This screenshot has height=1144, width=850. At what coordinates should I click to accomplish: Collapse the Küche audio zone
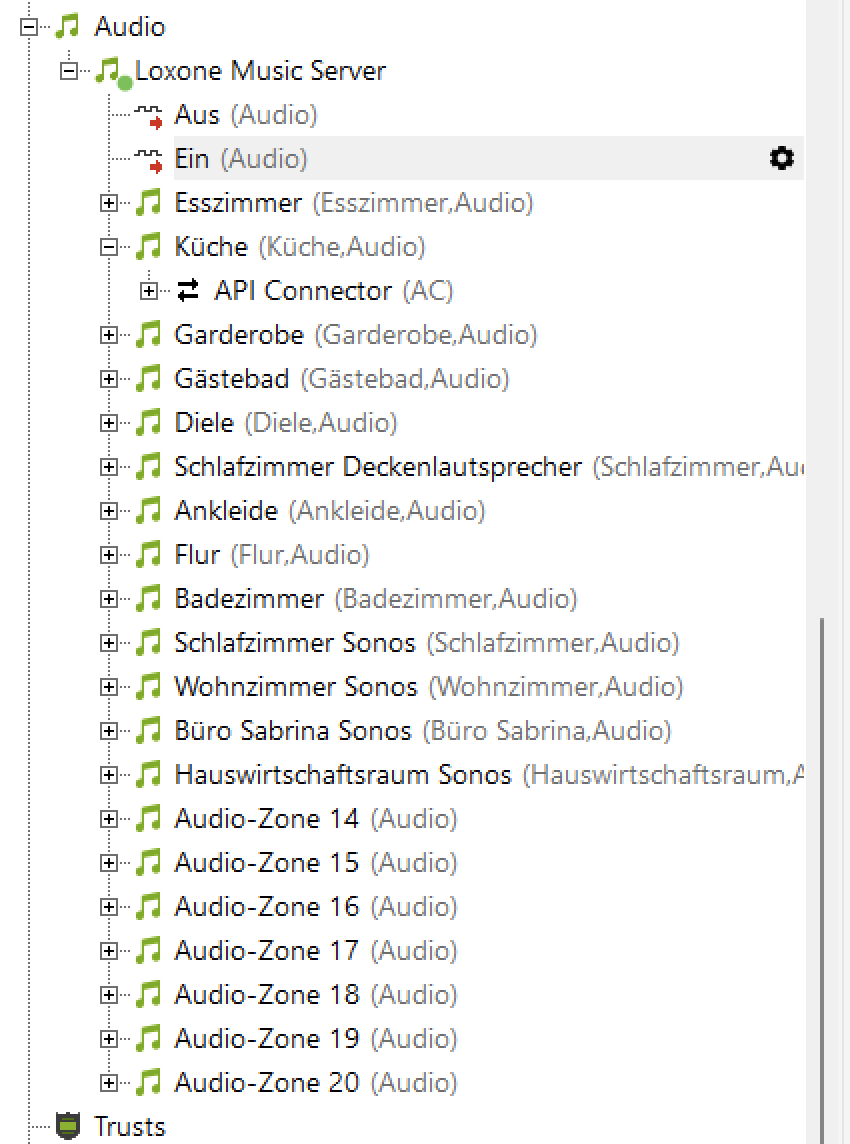109,247
